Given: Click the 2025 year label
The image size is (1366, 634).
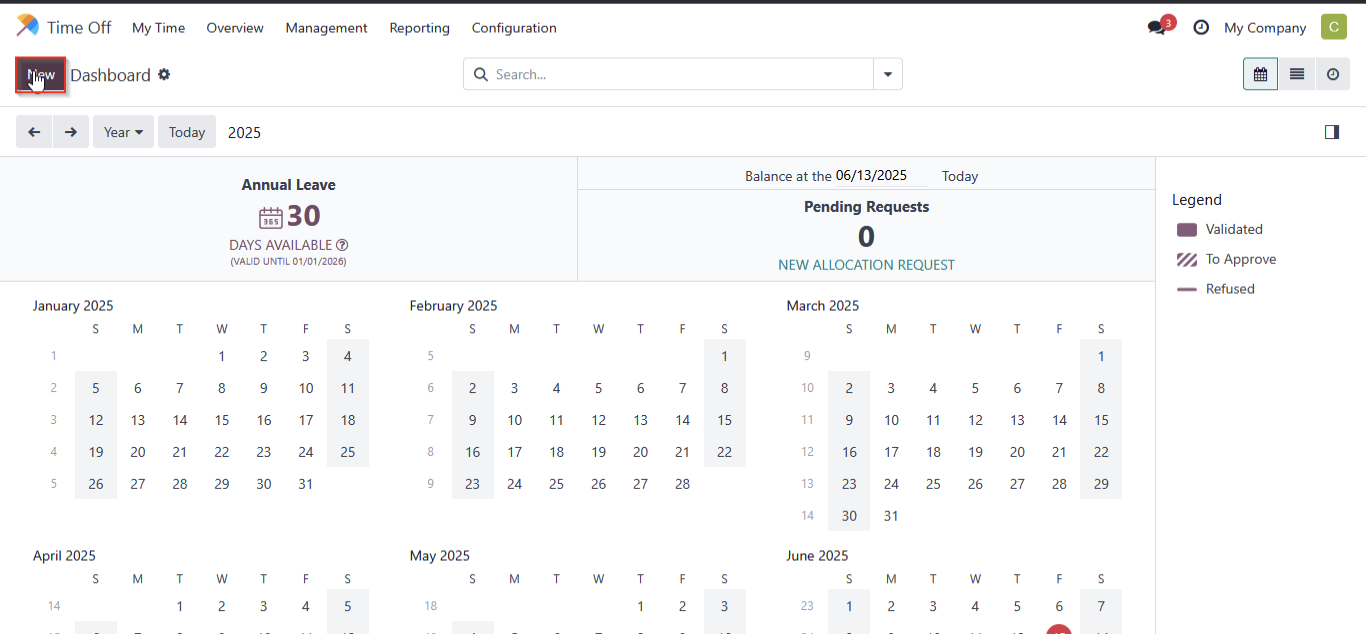Looking at the screenshot, I should [245, 132].
